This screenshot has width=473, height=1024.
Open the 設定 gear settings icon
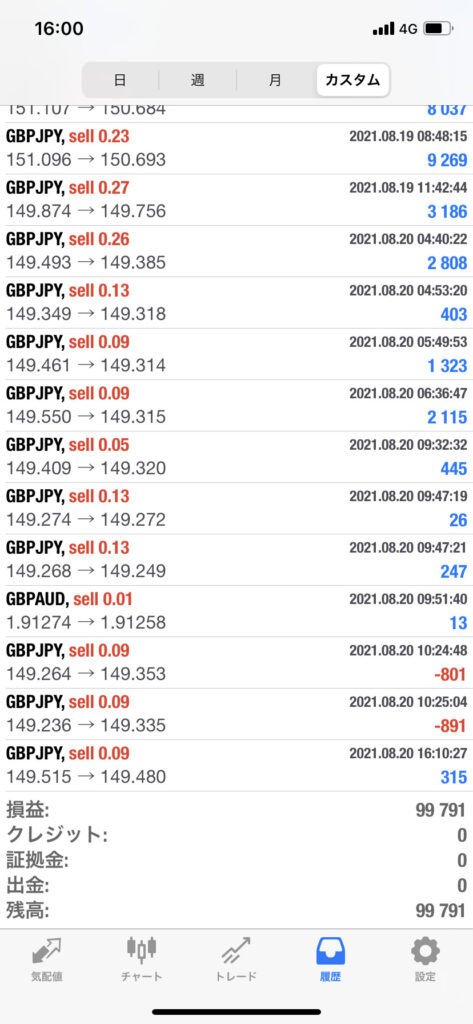pyautogui.click(x=425, y=959)
